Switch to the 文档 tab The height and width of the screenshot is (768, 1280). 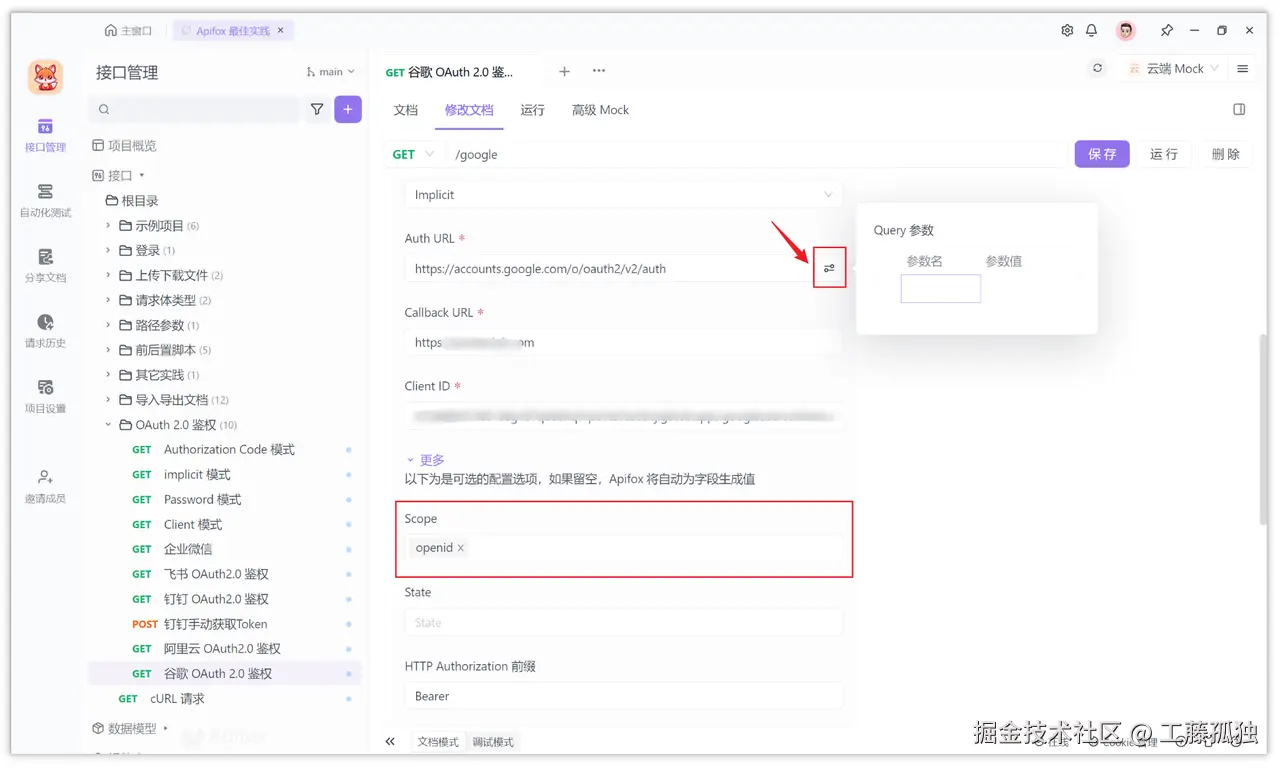(405, 110)
